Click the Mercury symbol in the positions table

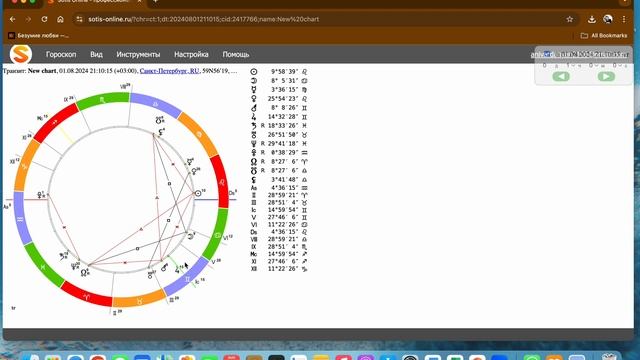point(253,89)
